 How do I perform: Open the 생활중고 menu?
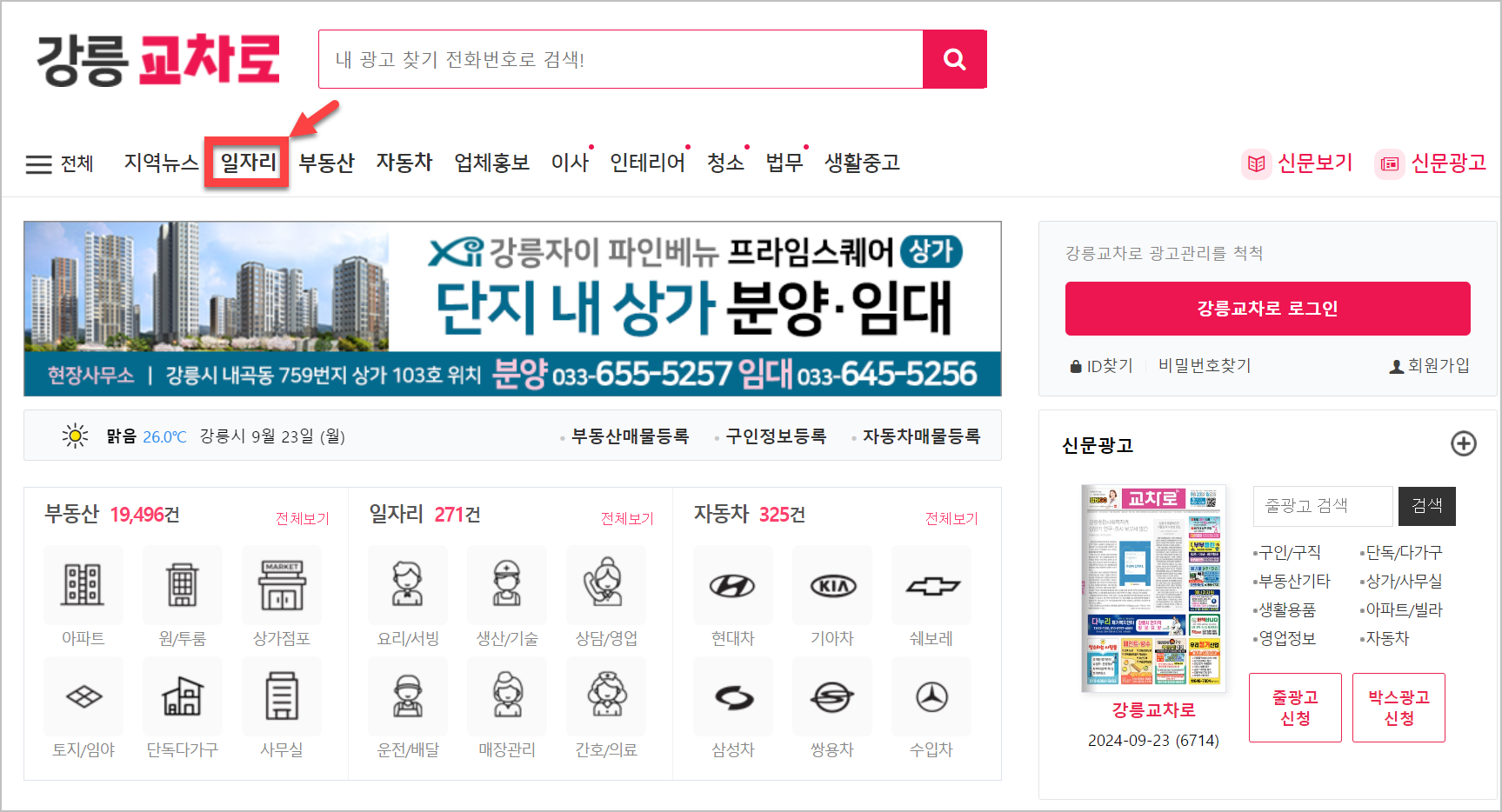[x=862, y=163]
